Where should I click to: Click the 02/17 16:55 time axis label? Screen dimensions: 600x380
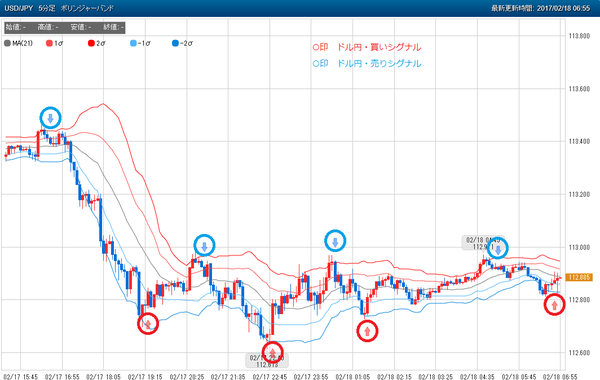tap(62, 377)
